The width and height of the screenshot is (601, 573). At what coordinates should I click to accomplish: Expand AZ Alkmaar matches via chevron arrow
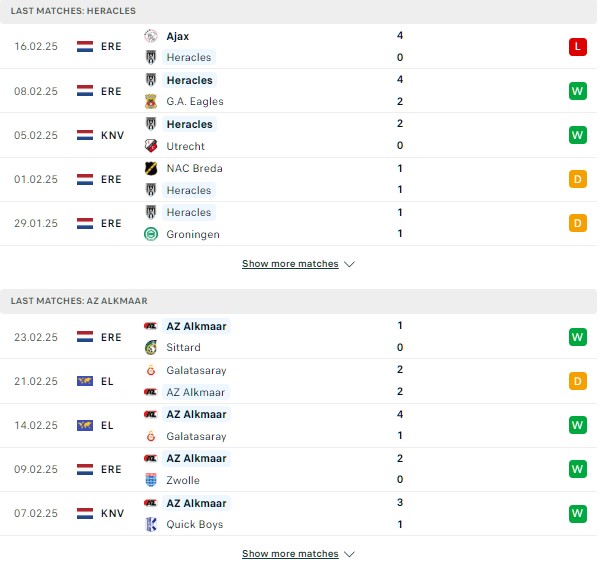click(349, 554)
